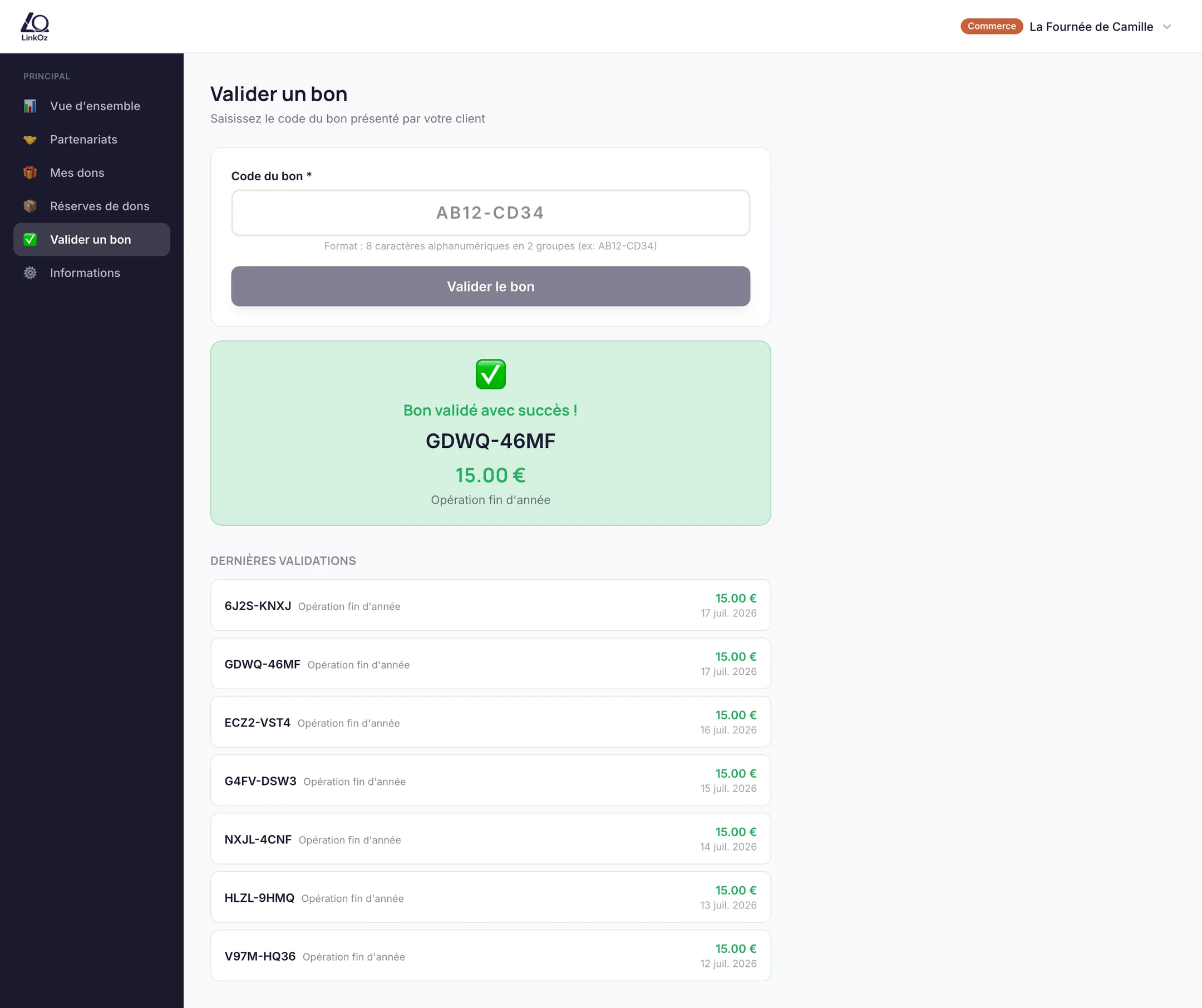
Task: Click the V97M-HQ36 validation row
Action: (x=490, y=955)
